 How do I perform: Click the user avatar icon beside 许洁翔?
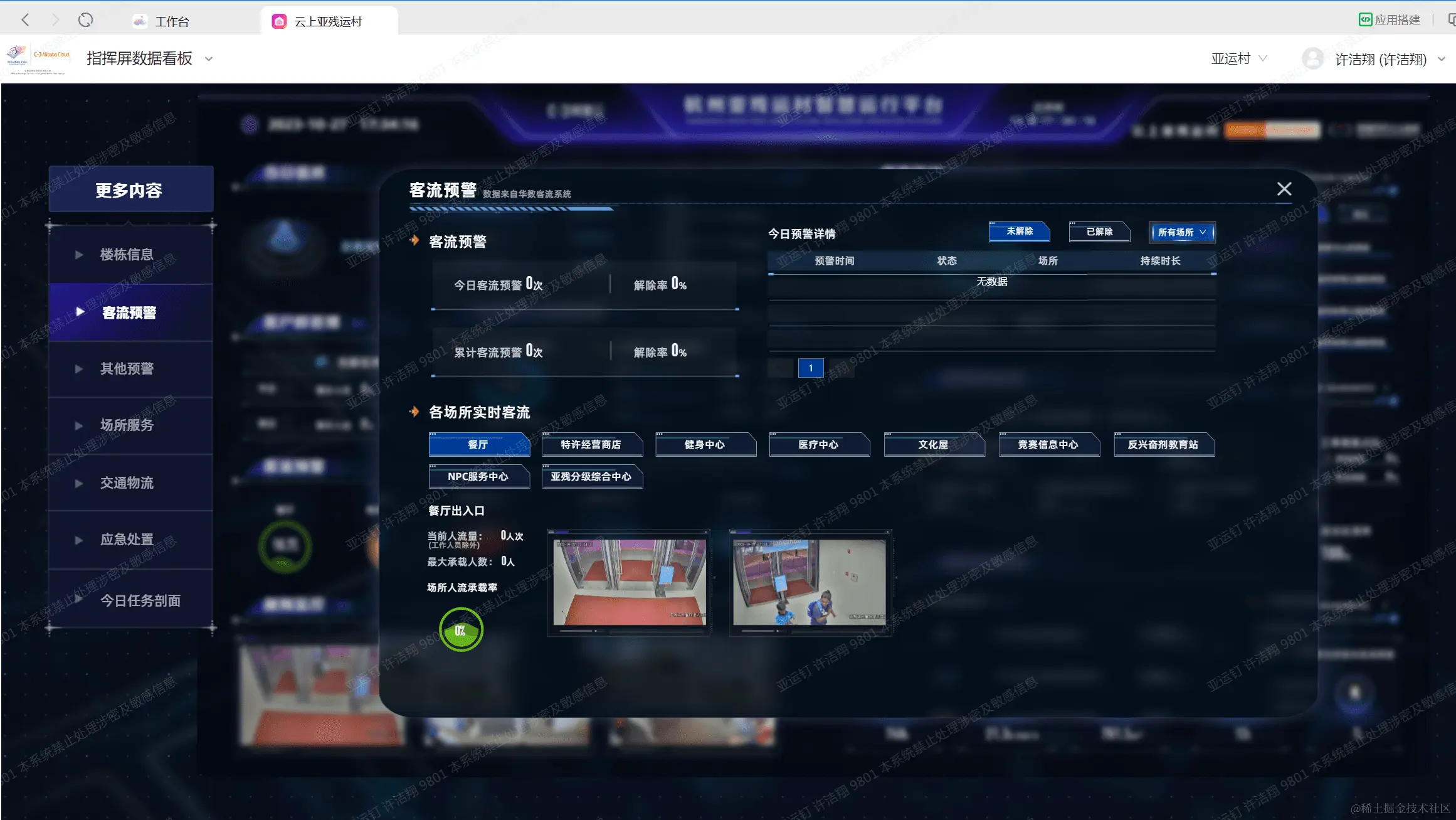(1312, 59)
